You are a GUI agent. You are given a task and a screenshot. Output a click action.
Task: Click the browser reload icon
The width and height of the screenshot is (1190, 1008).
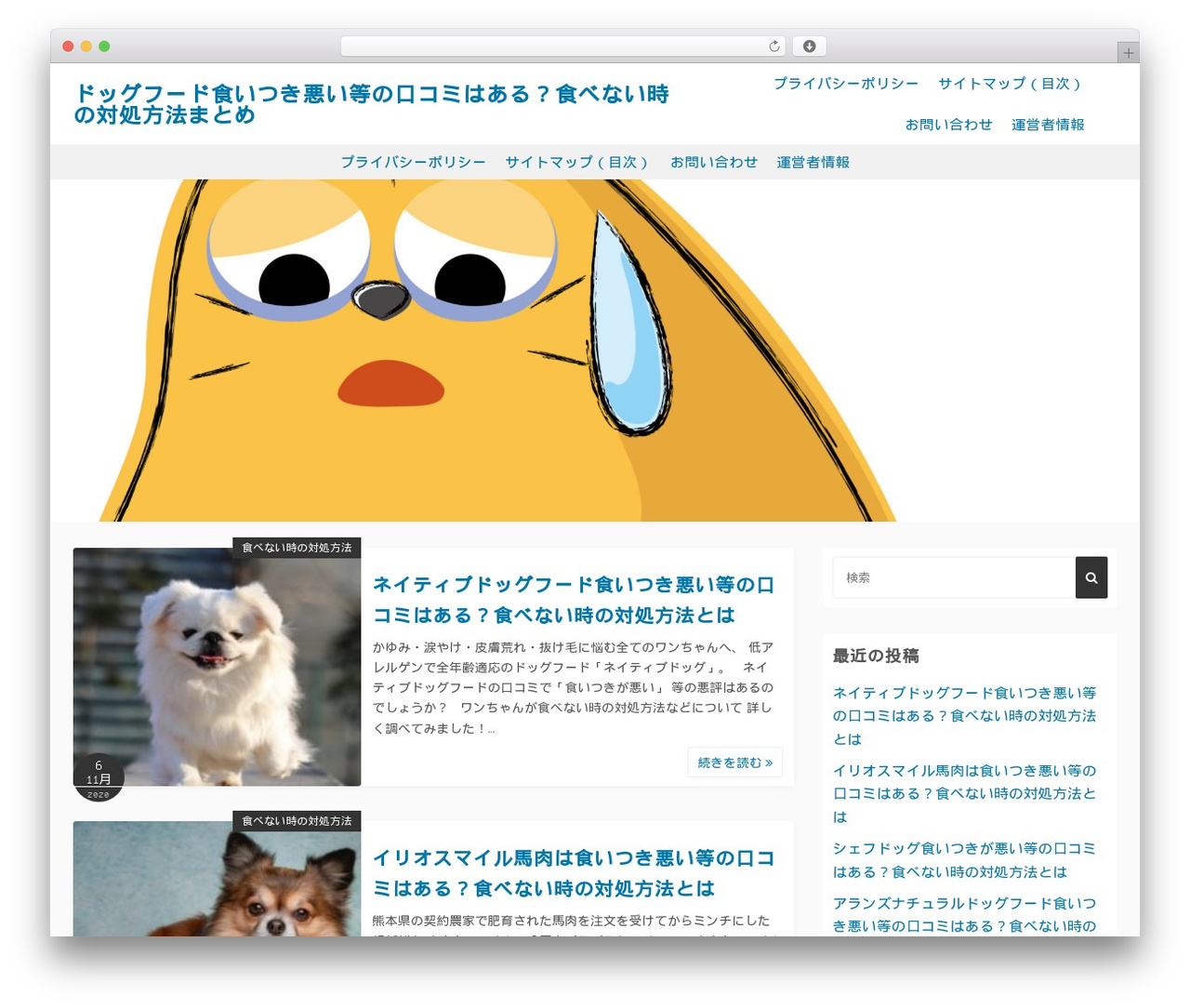pyautogui.click(x=773, y=46)
